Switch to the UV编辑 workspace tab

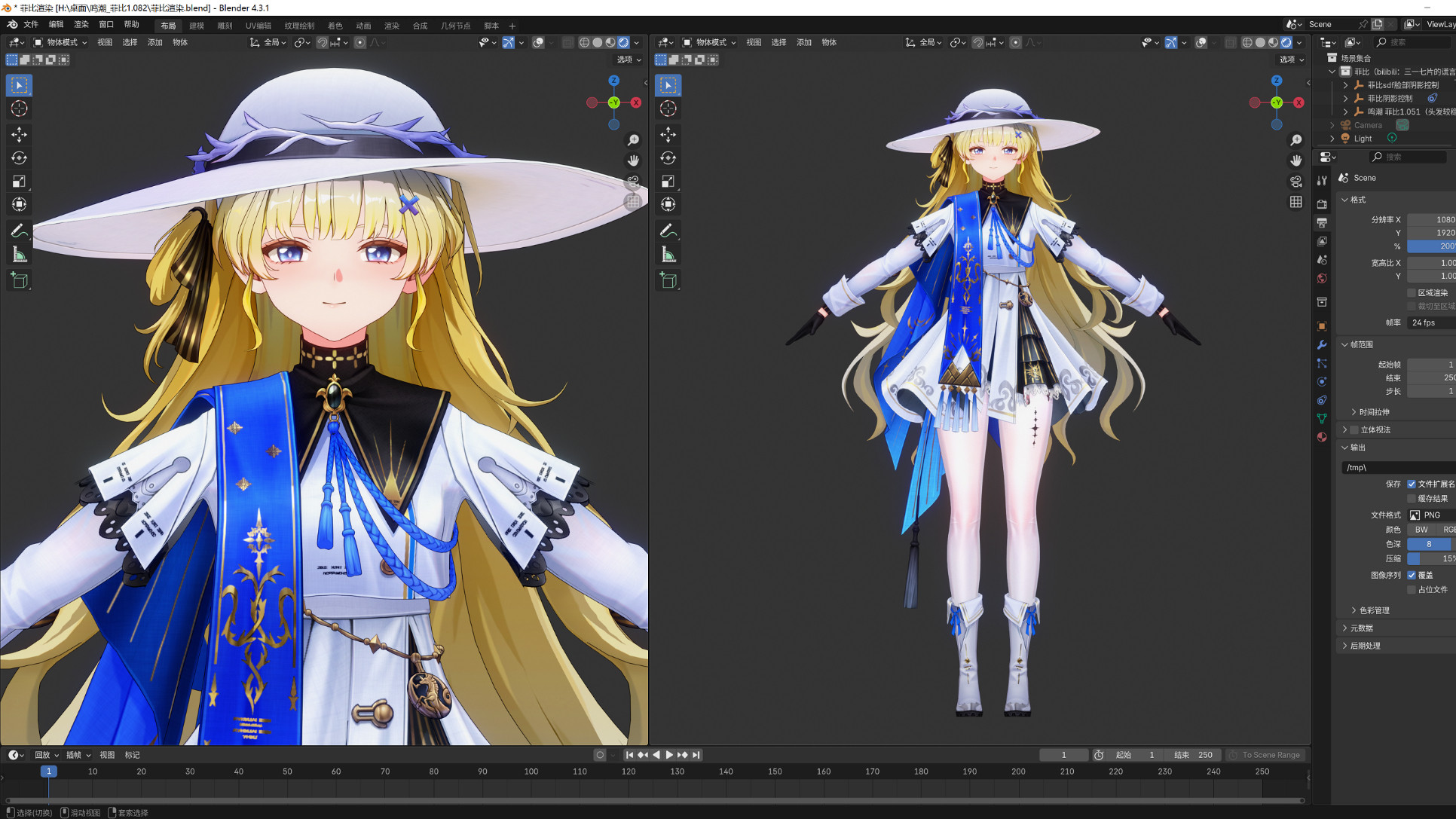coord(258,26)
